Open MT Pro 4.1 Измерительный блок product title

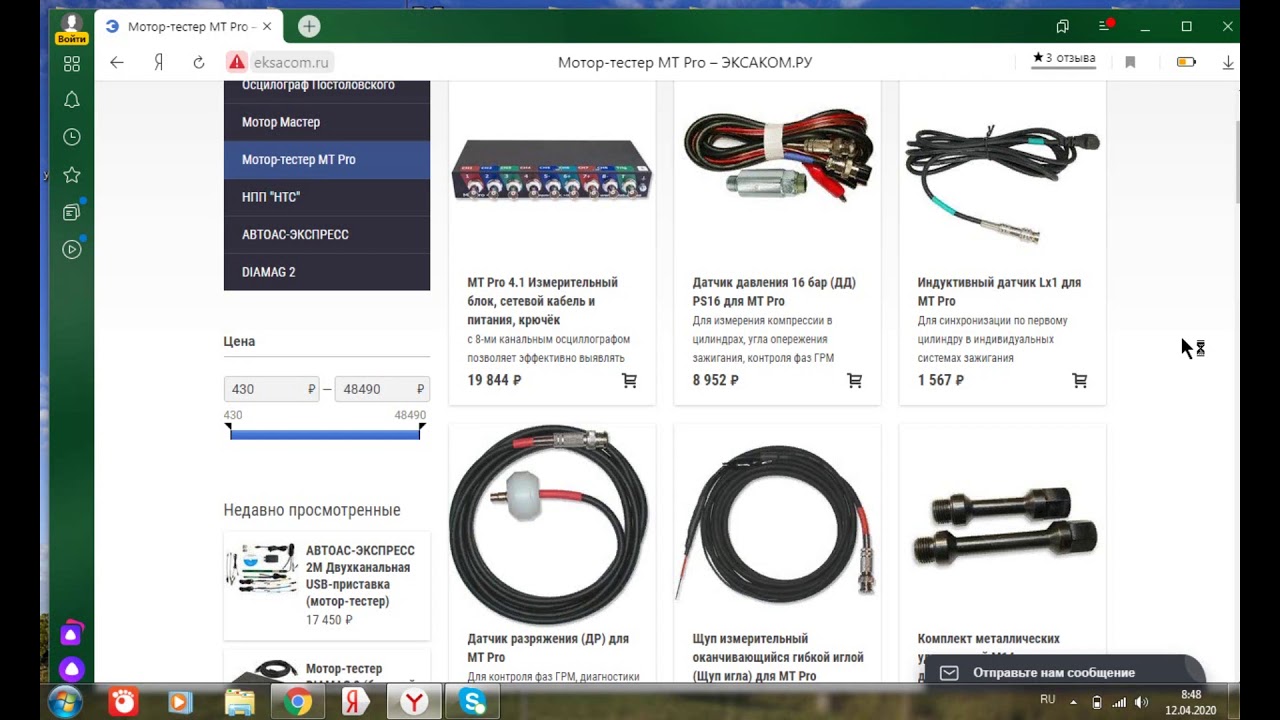[x=542, y=301]
